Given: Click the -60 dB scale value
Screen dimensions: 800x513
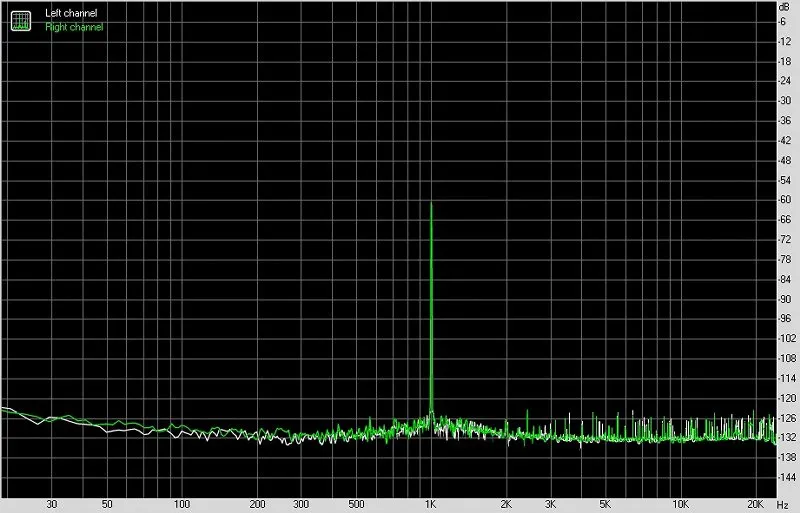Looking at the screenshot, I should pos(785,200).
